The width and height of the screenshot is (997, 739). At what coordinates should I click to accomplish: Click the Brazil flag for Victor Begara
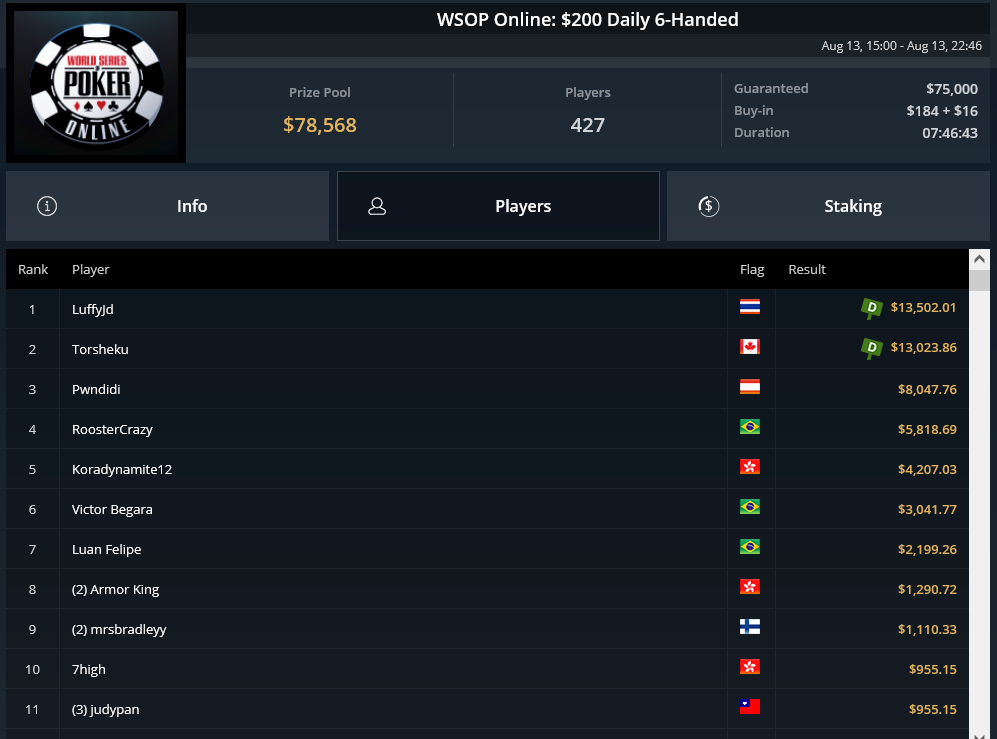coord(750,507)
